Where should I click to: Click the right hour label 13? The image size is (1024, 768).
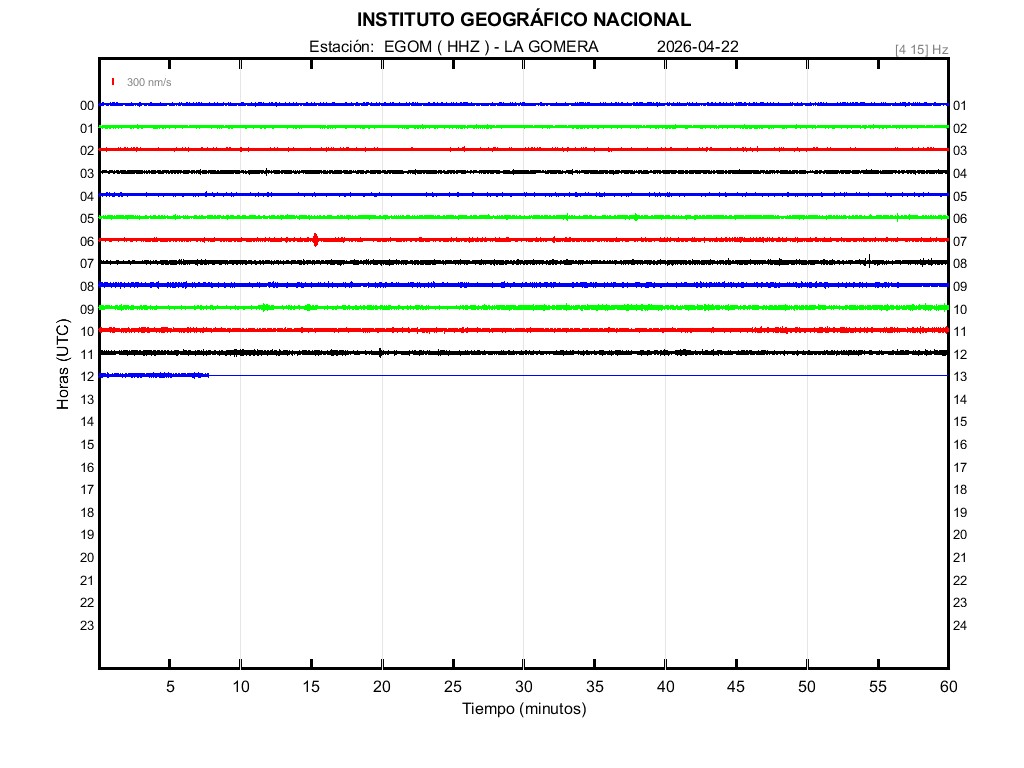click(960, 377)
